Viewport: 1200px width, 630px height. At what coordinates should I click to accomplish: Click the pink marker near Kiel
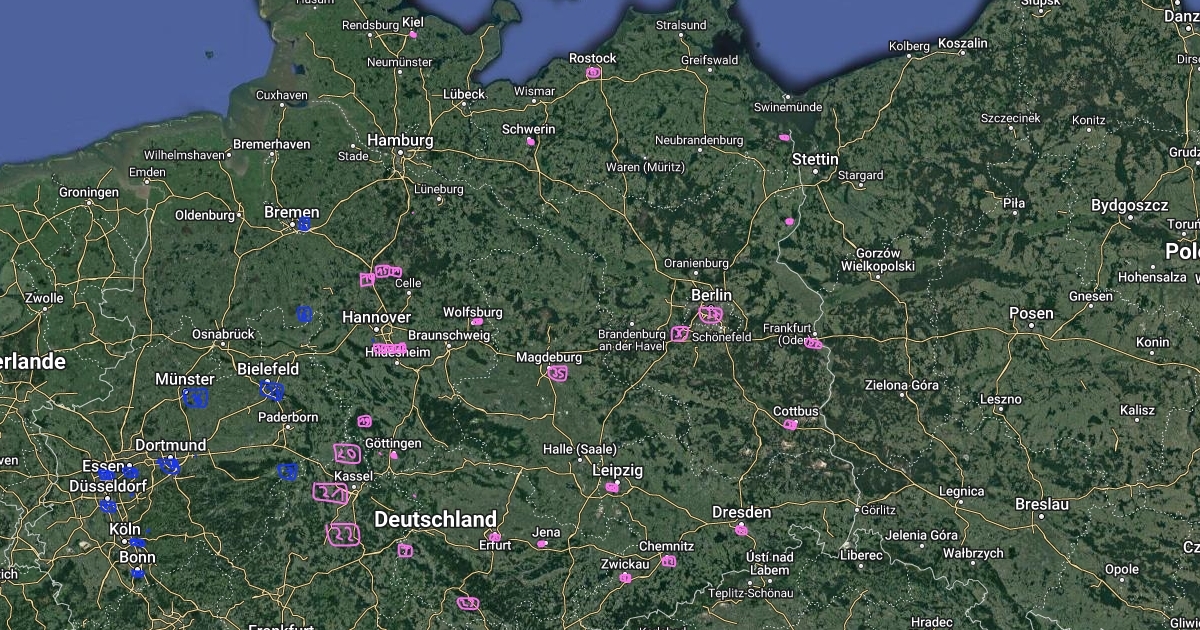pos(412,35)
